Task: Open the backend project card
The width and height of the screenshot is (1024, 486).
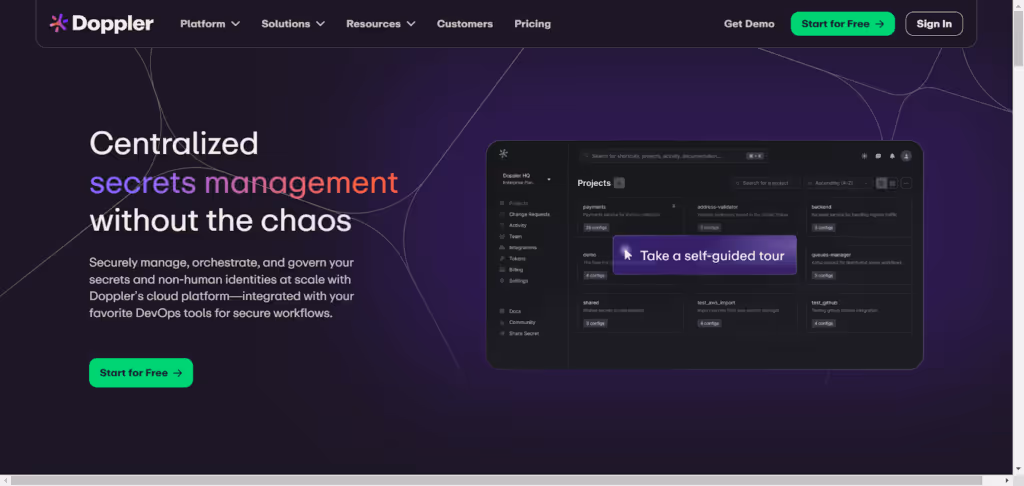Action: click(859, 218)
